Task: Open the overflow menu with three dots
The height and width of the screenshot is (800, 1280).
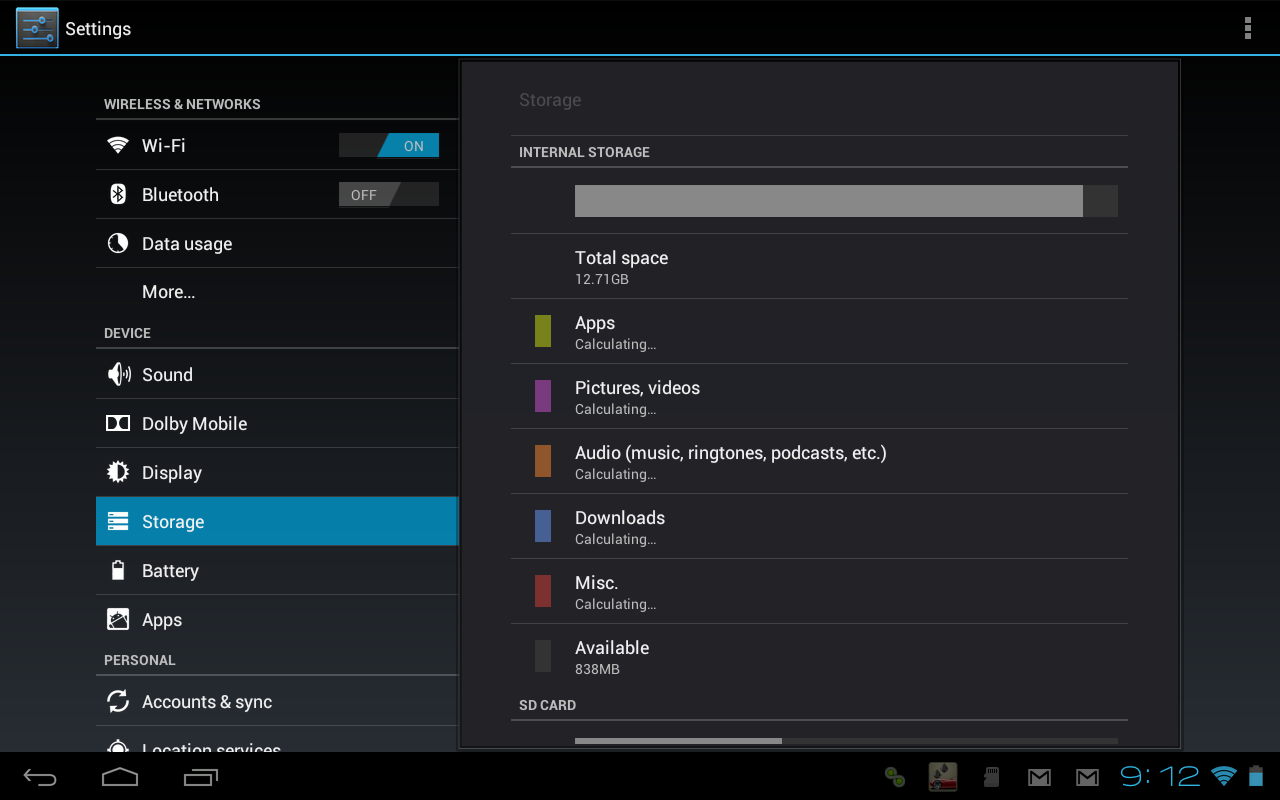Action: tap(1247, 28)
